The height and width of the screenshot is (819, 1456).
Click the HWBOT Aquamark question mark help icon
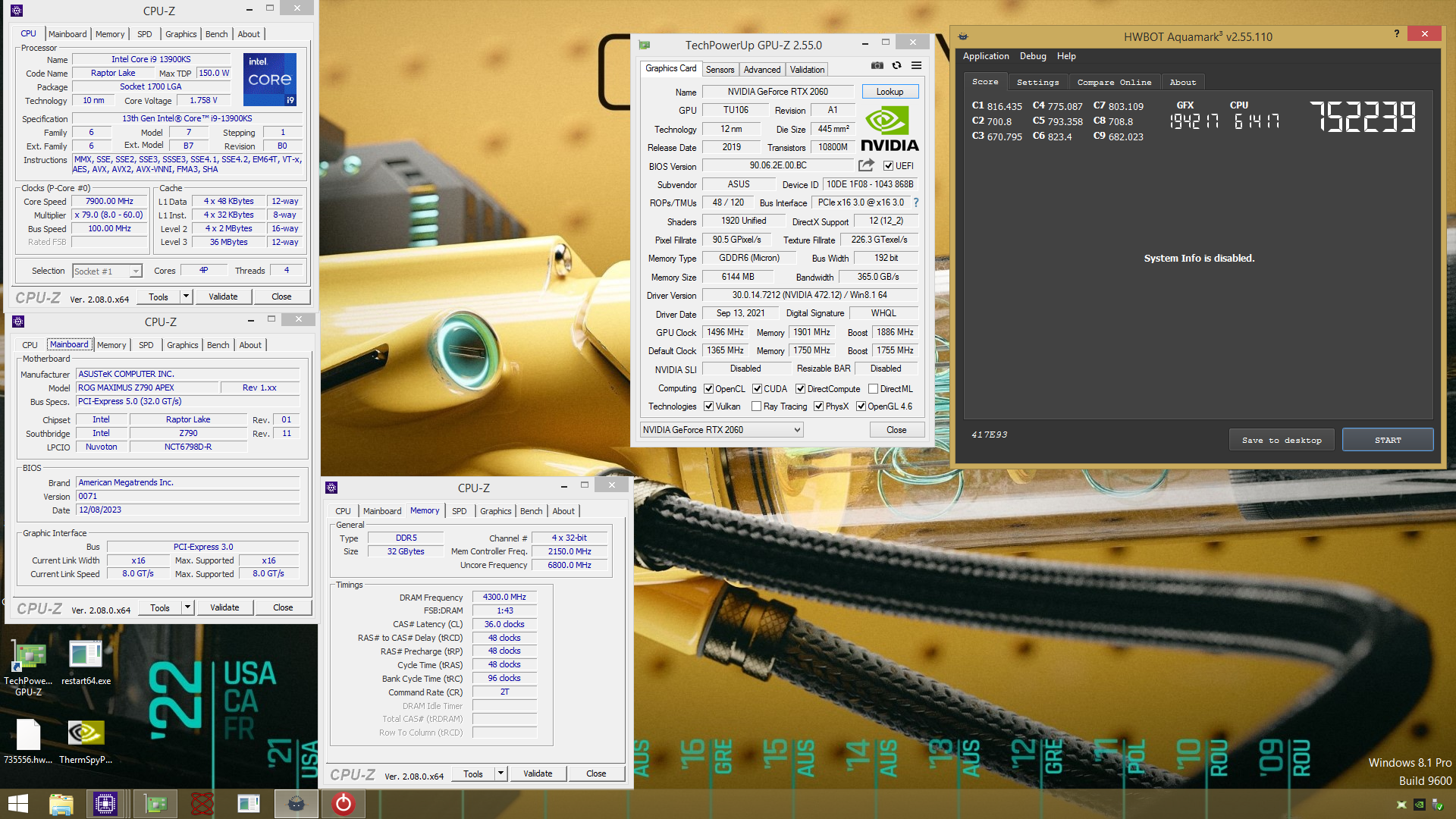pyautogui.click(x=1397, y=34)
